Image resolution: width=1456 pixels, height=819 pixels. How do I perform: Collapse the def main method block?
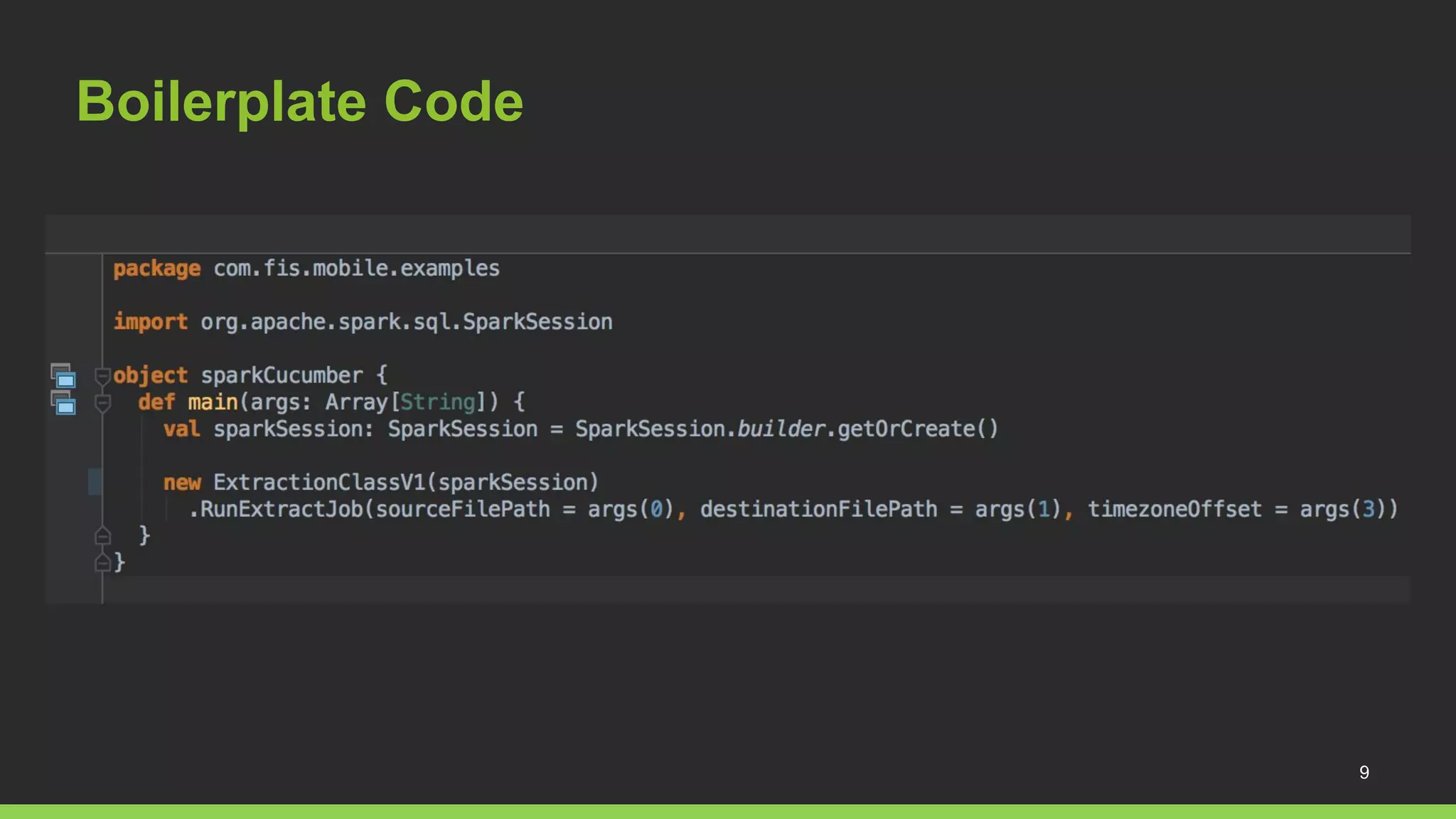point(102,403)
